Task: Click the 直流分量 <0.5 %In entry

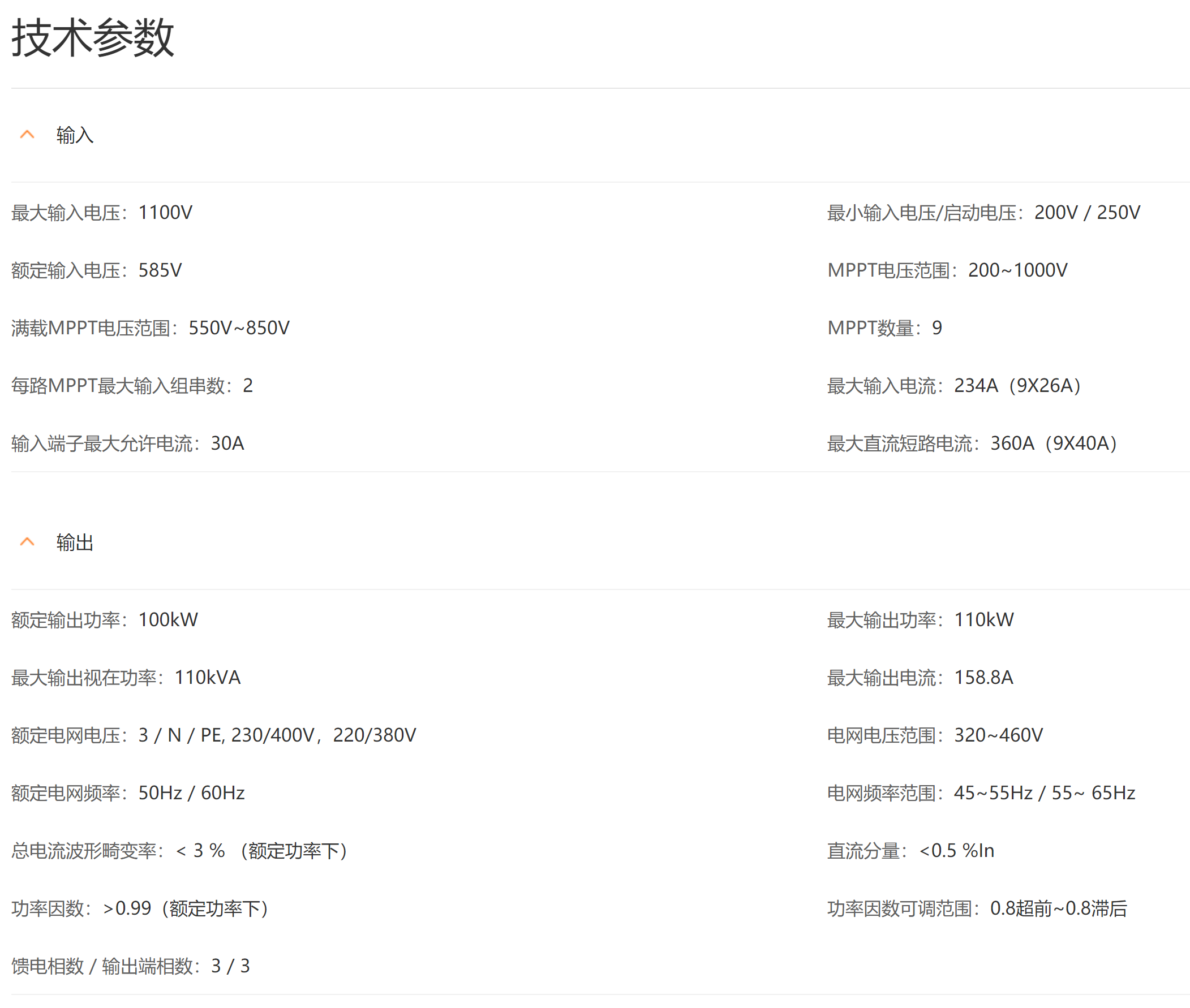Action: click(x=910, y=851)
